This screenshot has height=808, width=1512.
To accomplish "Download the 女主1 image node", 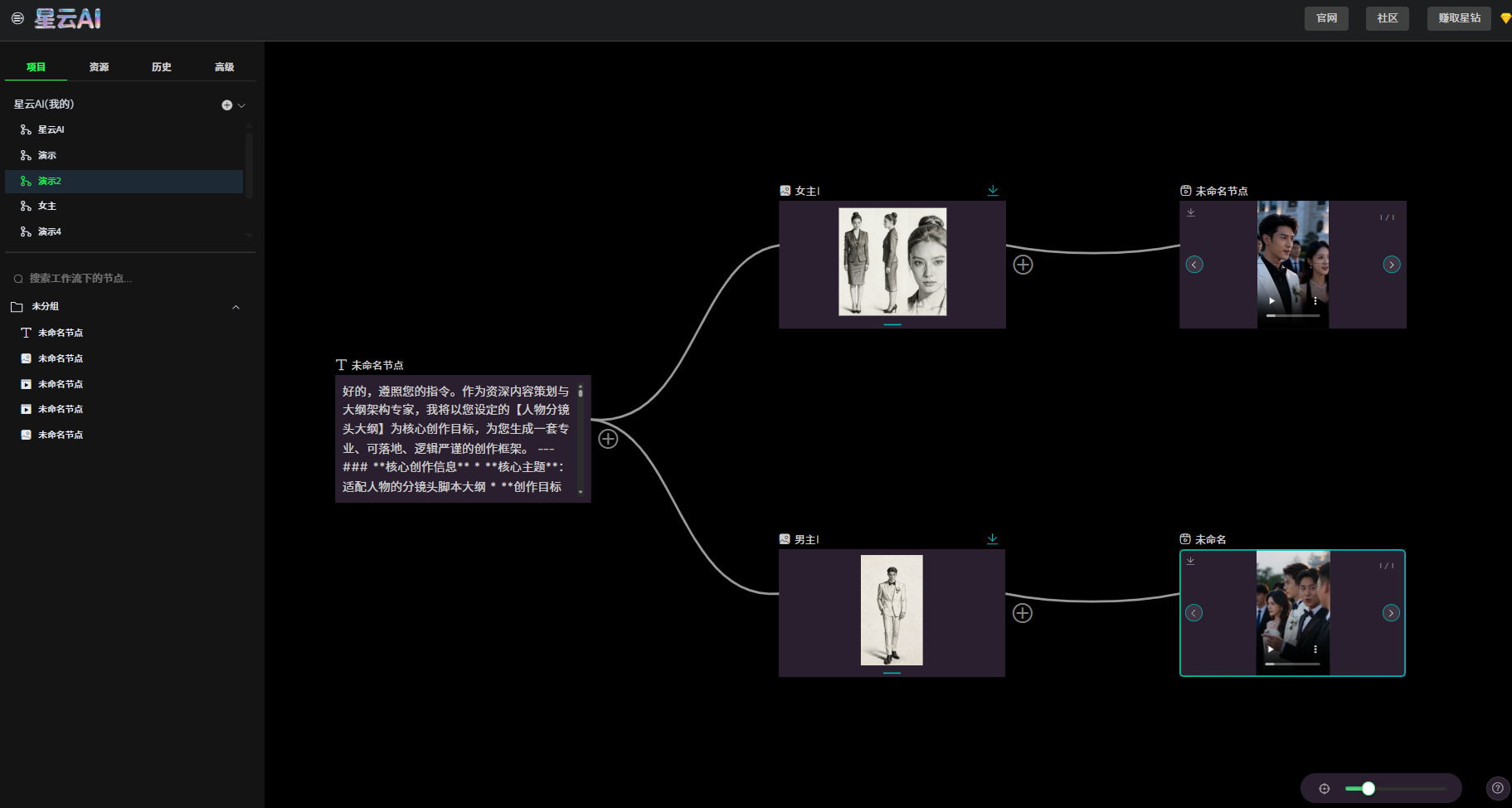I will click(x=993, y=191).
